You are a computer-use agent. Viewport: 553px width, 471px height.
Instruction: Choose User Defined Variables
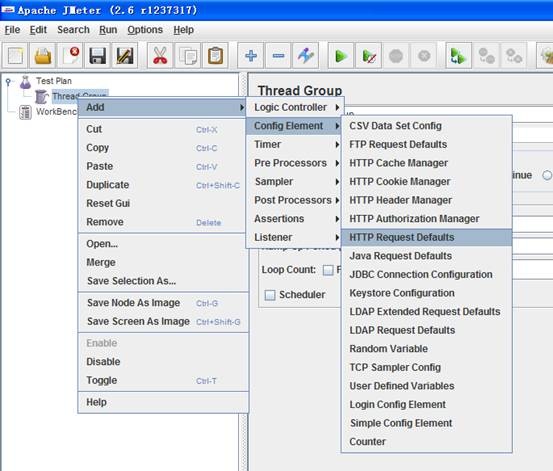click(427, 386)
